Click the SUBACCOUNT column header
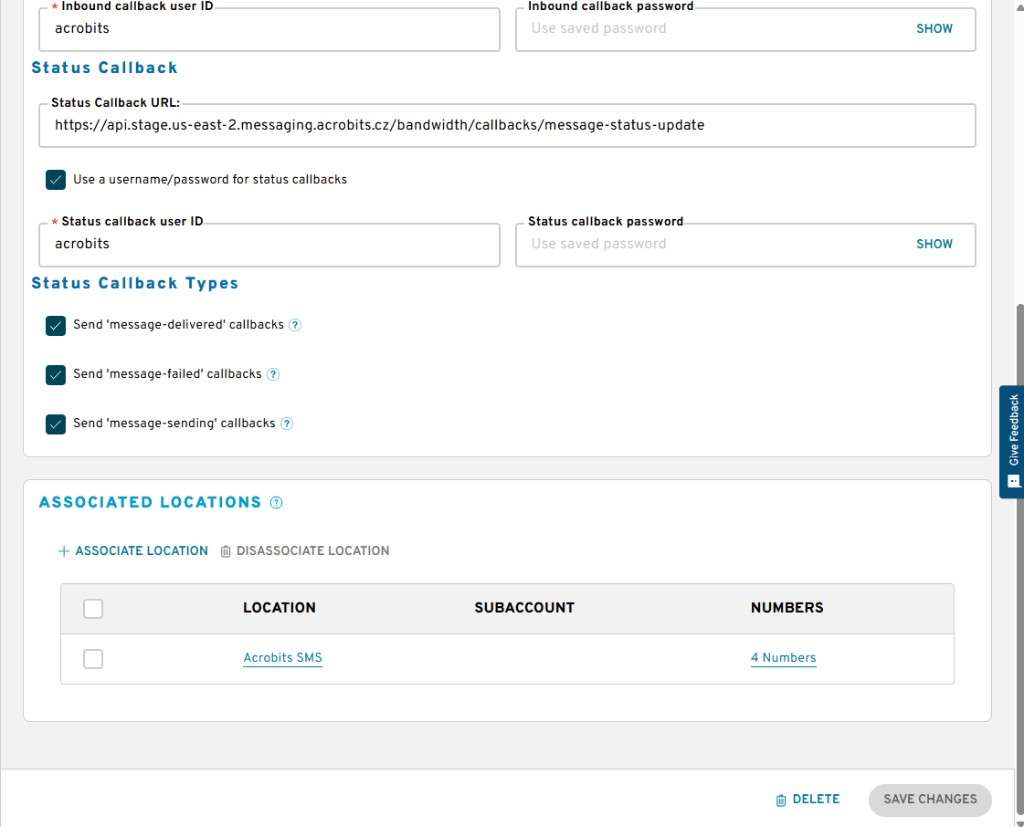 tap(524, 608)
